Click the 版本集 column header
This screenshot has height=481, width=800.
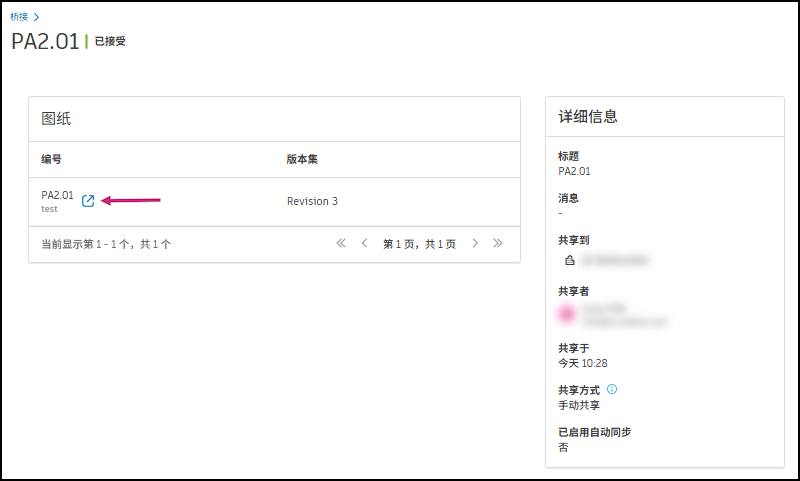pos(302,159)
